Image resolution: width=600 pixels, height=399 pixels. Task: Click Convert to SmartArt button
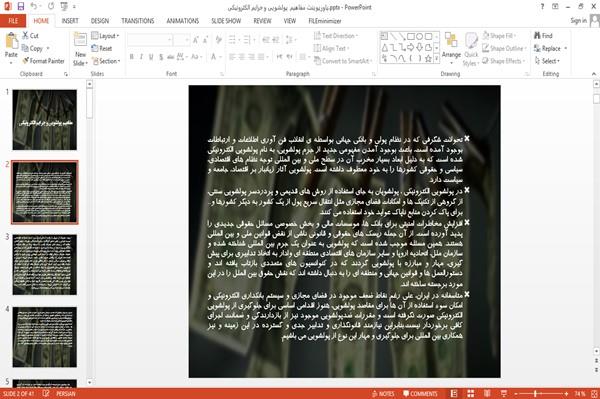342,61
